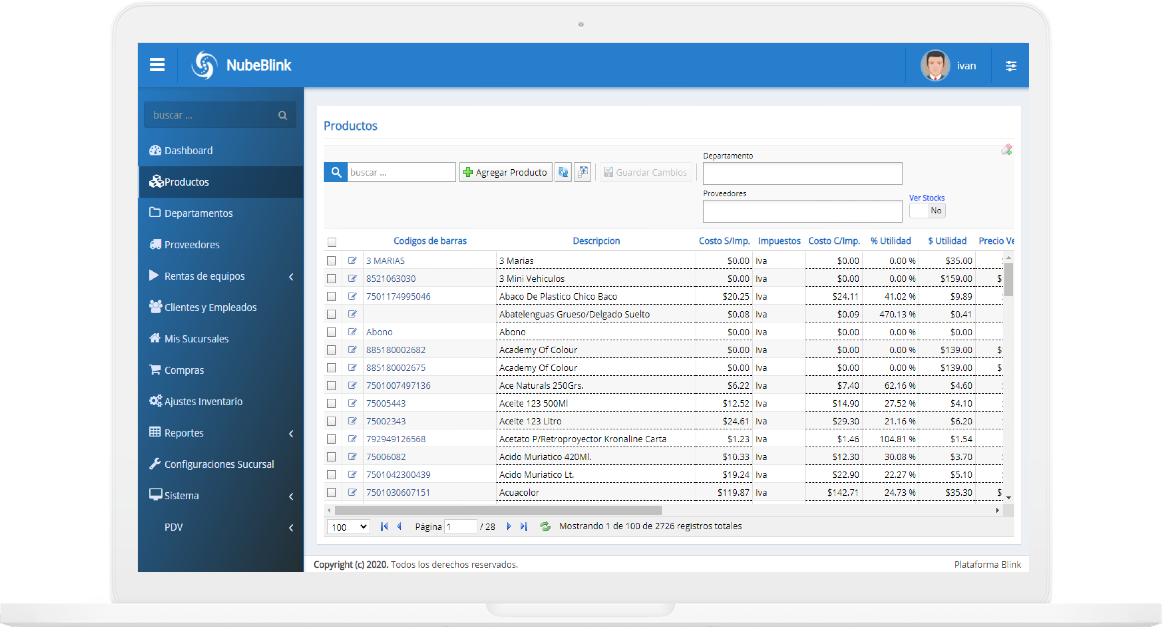
Task: Click the horizontal scrollbar under the table
Action: [x=500, y=510]
